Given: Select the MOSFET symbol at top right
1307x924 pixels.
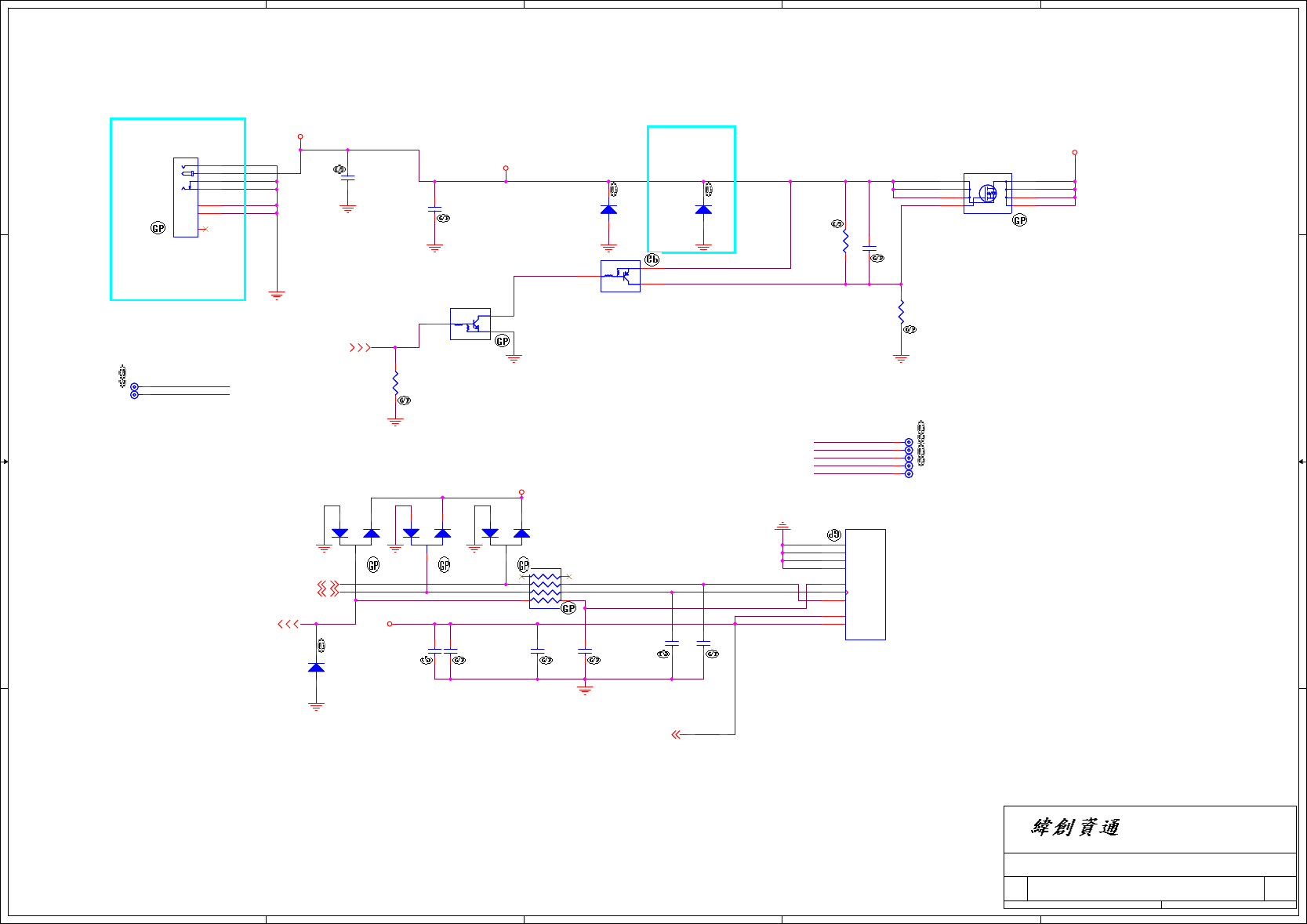Looking at the screenshot, I should tap(987, 193).
